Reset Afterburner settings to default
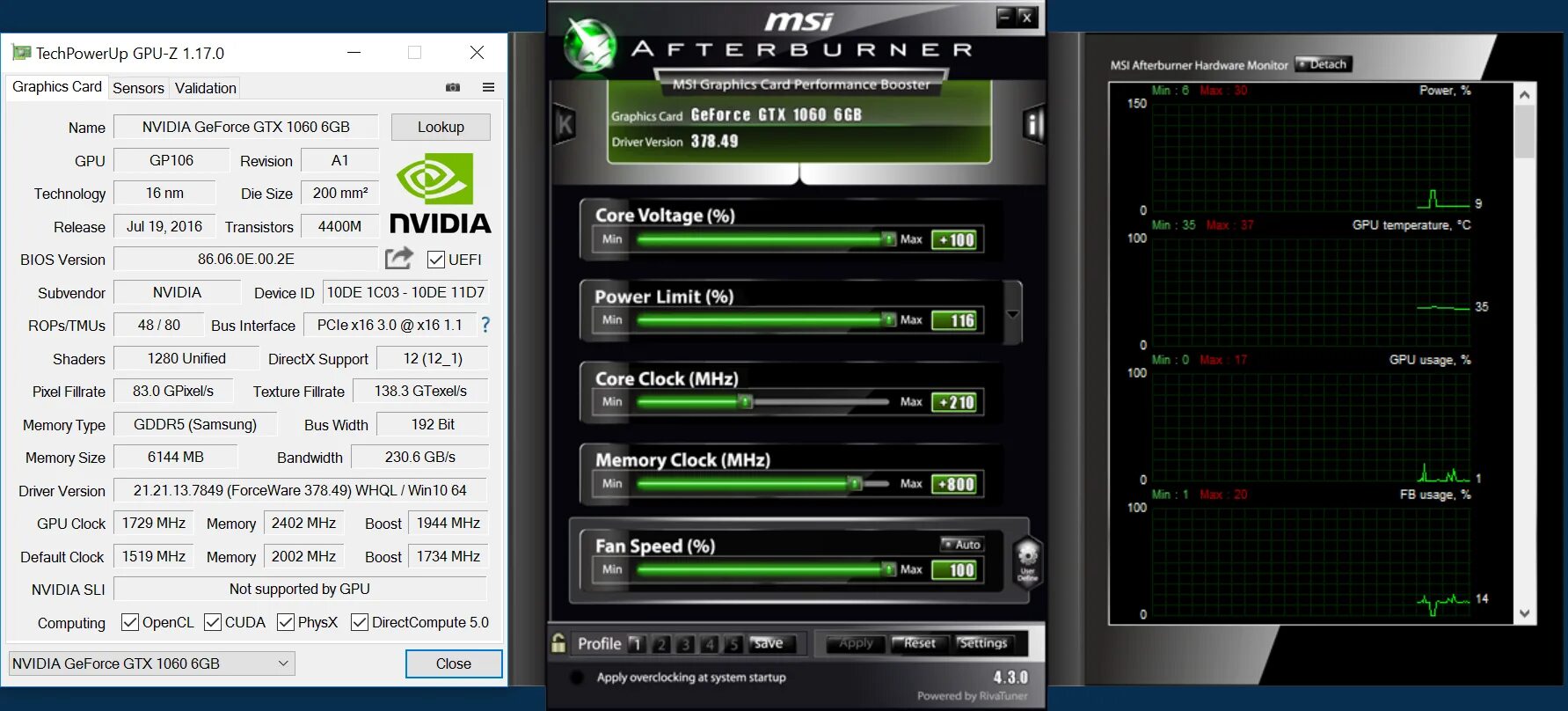Image resolution: width=1568 pixels, height=711 pixels. coord(920,643)
